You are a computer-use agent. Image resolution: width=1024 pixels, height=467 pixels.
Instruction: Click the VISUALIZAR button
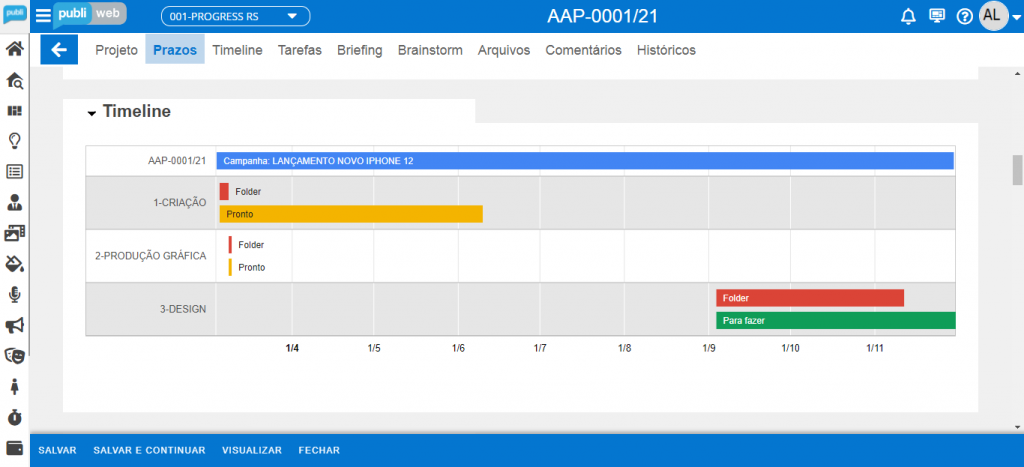tap(252, 450)
